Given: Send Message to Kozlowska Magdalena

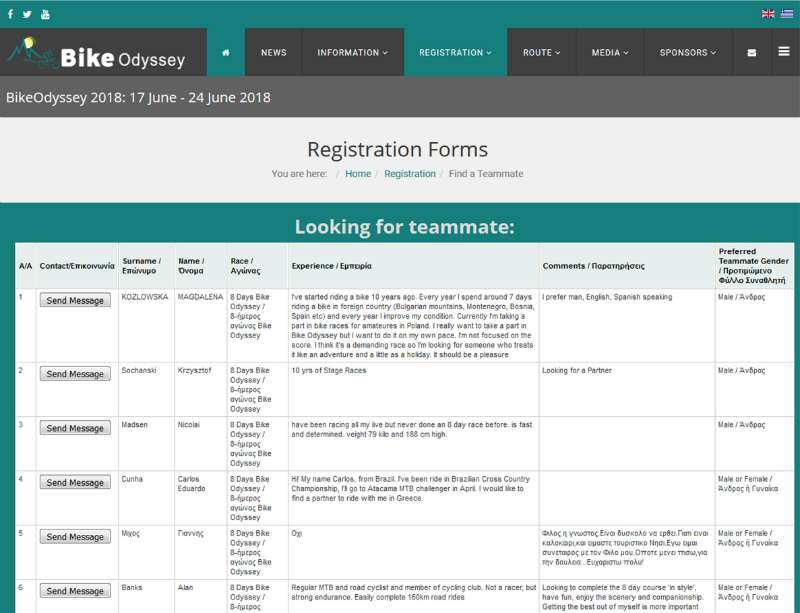Looking at the screenshot, I should click(75, 300).
